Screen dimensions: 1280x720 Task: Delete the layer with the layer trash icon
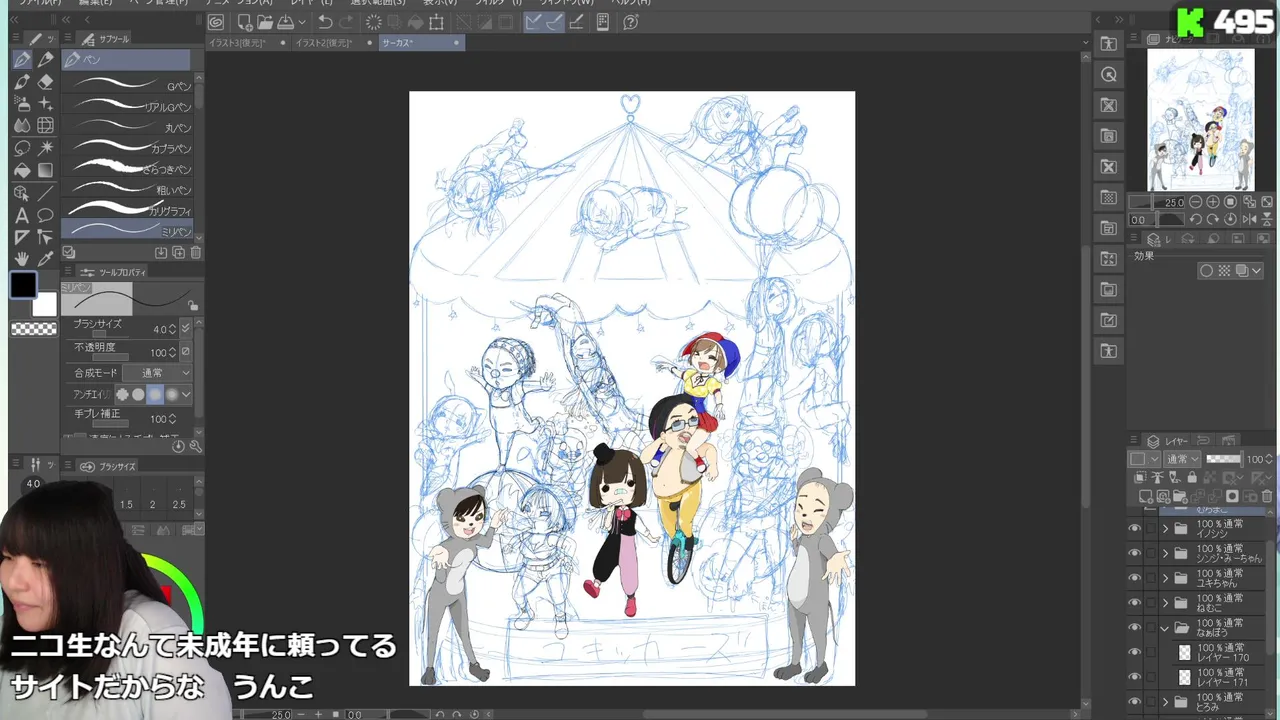click(x=1266, y=497)
